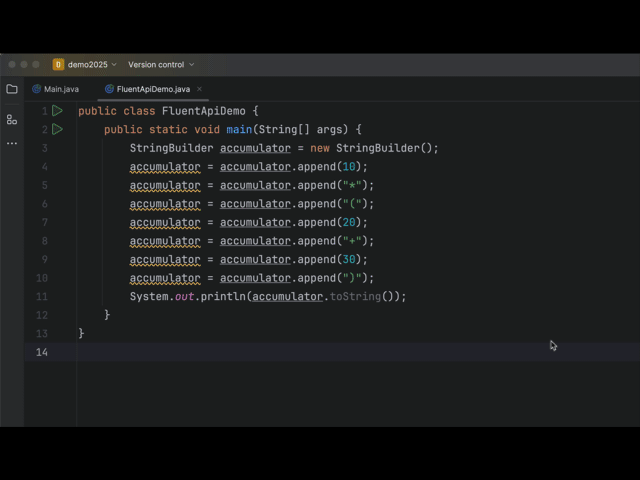Image resolution: width=640 pixels, height=480 pixels.
Task: Click the "+" string literal on line 8
Action: coord(352,241)
